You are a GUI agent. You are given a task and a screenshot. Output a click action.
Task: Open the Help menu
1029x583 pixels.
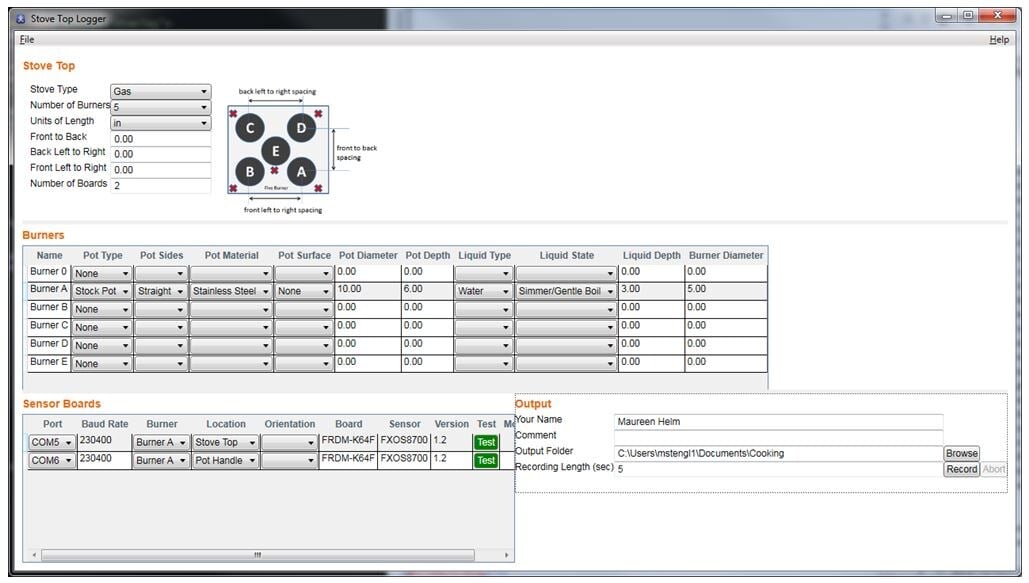[998, 40]
